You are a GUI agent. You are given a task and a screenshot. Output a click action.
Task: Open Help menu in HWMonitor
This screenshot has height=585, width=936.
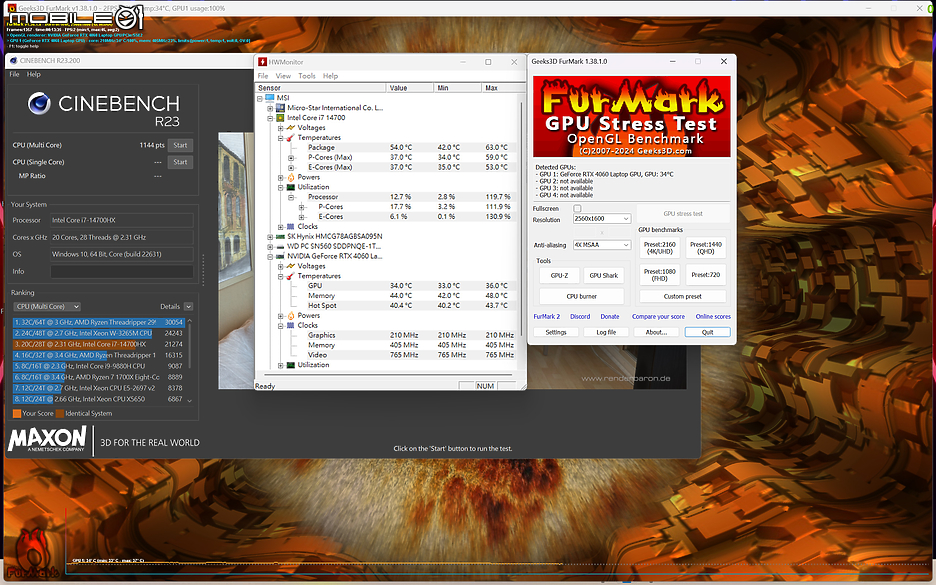pos(330,76)
